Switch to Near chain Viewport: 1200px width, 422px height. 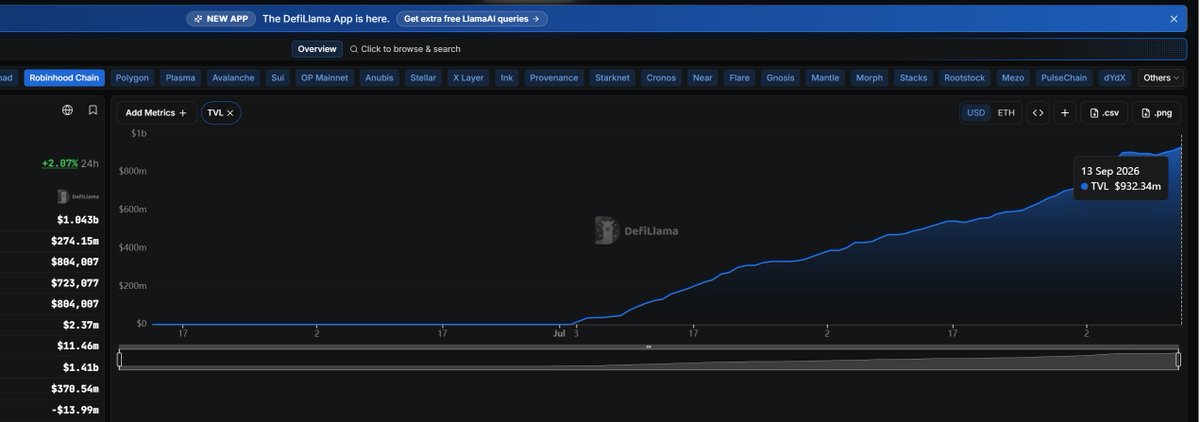click(x=703, y=77)
